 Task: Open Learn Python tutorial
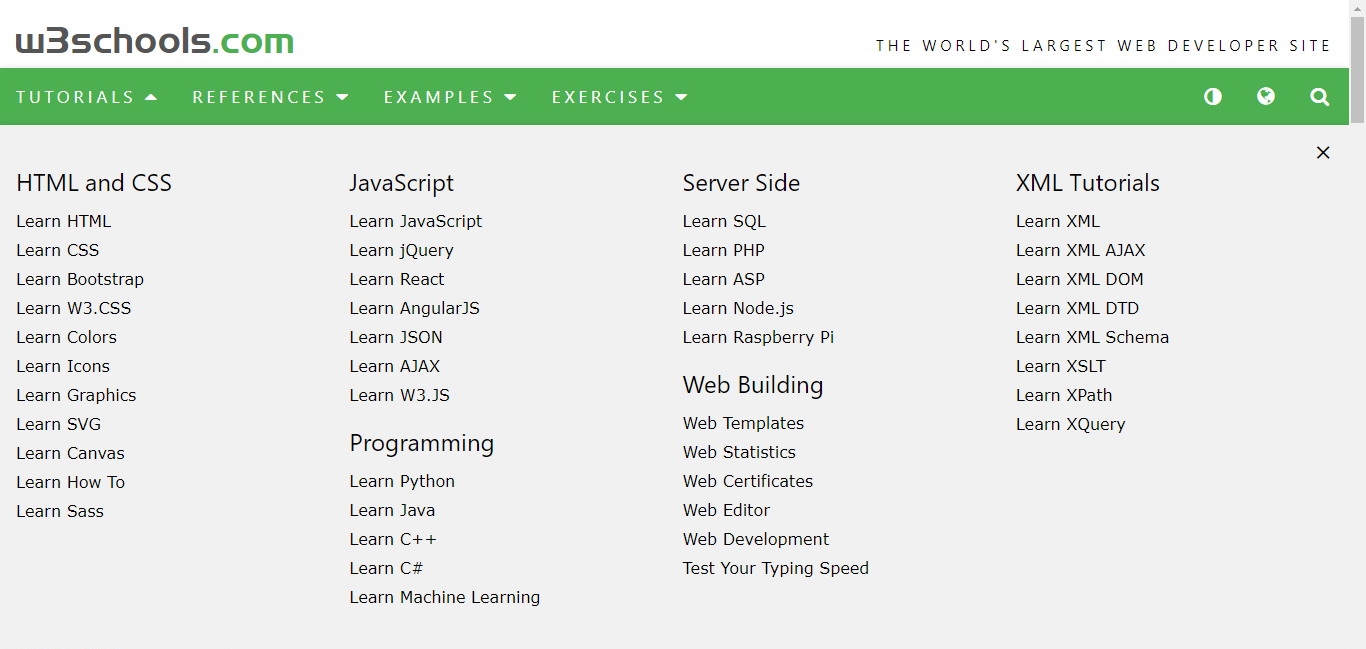(402, 481)
